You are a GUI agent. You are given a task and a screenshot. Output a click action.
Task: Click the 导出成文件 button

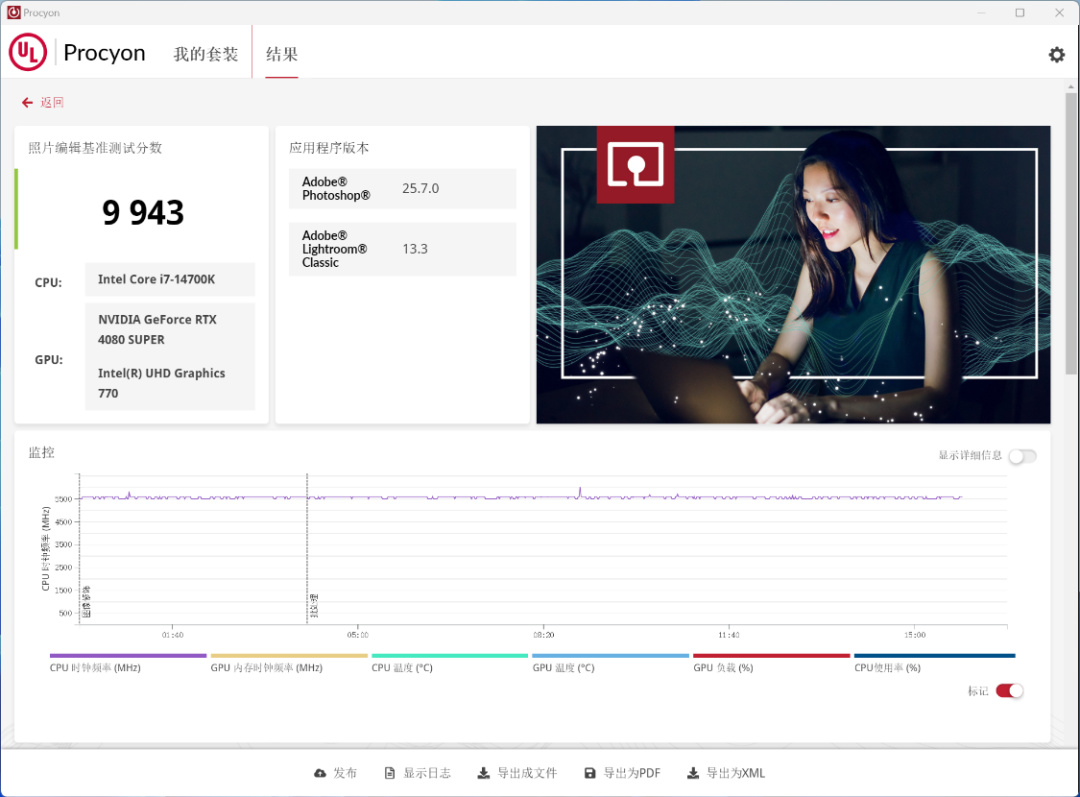pos(517,773)
